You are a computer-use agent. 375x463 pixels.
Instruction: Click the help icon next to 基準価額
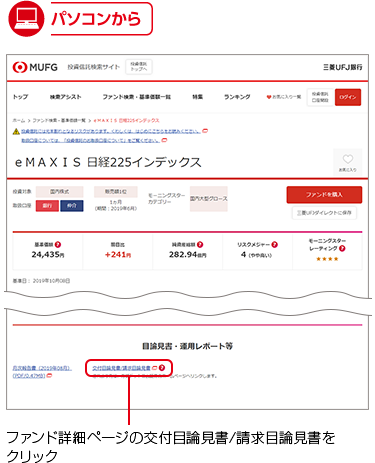58,244
